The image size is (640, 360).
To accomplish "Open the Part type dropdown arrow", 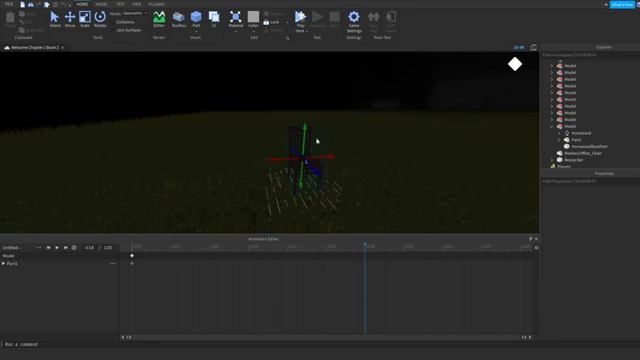I will pyautogui.click(x=196, y=31).
